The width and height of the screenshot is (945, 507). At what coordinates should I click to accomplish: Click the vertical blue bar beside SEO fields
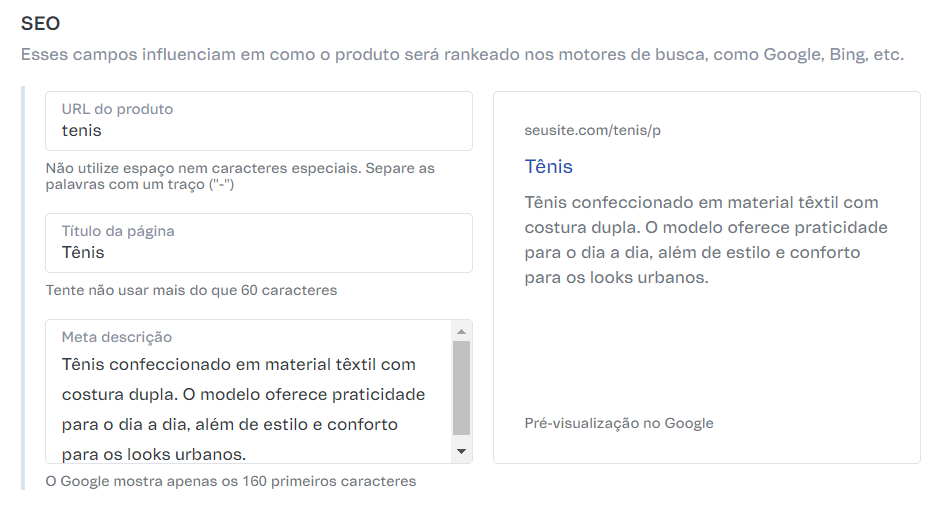(24, 288)
